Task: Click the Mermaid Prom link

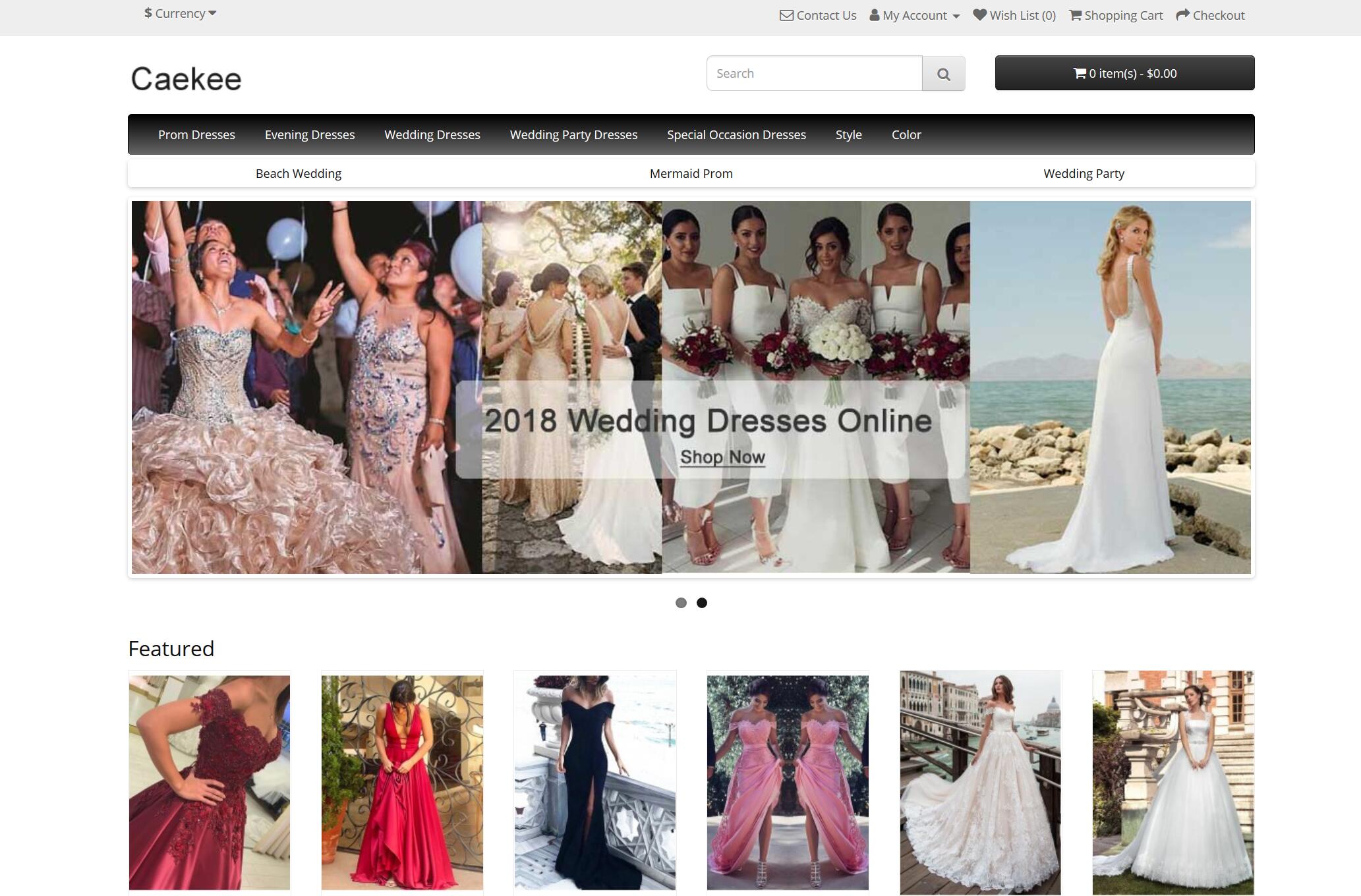Action: click(x=691, y=173)
